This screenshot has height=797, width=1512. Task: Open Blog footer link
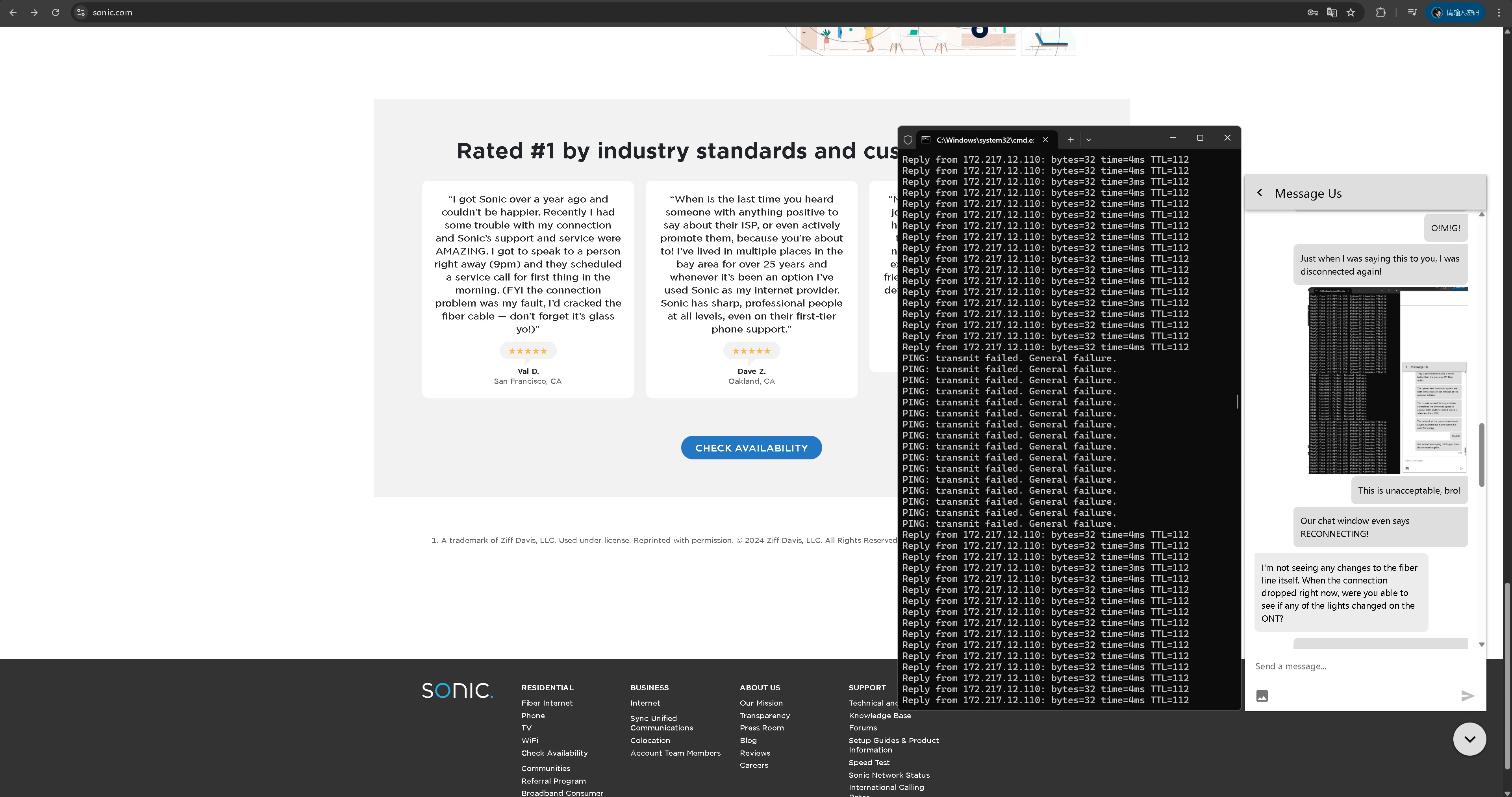(748, 741)
